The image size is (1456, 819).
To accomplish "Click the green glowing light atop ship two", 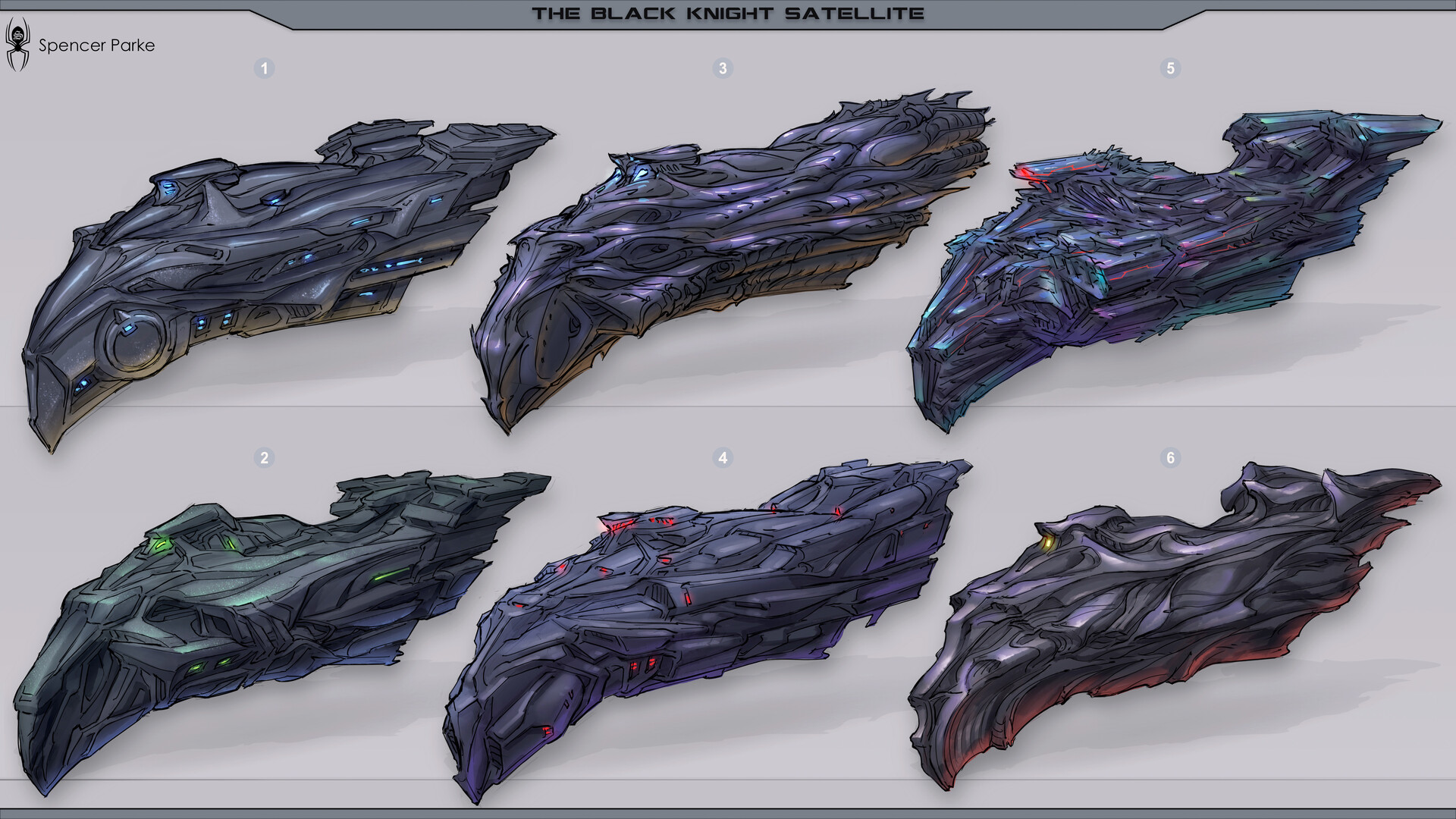I will 162,543.
